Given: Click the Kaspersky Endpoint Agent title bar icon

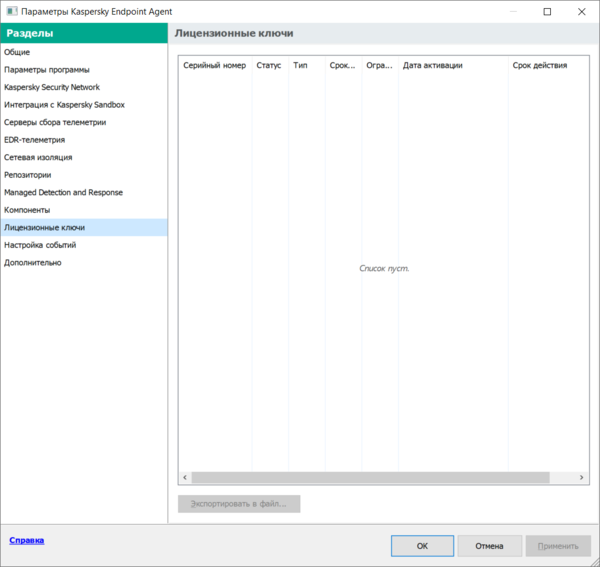Looking at the screenshot, I should click(11, 11).
